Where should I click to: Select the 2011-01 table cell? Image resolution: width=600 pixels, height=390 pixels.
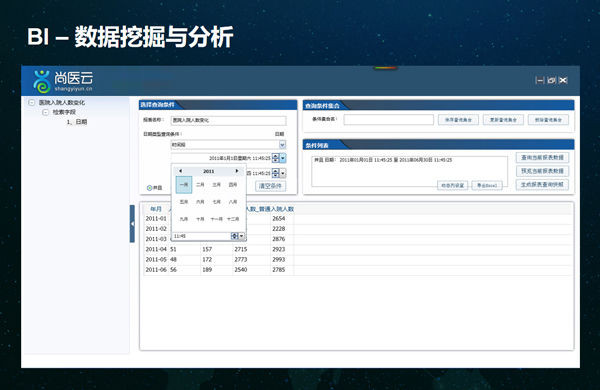coord(156,219)
